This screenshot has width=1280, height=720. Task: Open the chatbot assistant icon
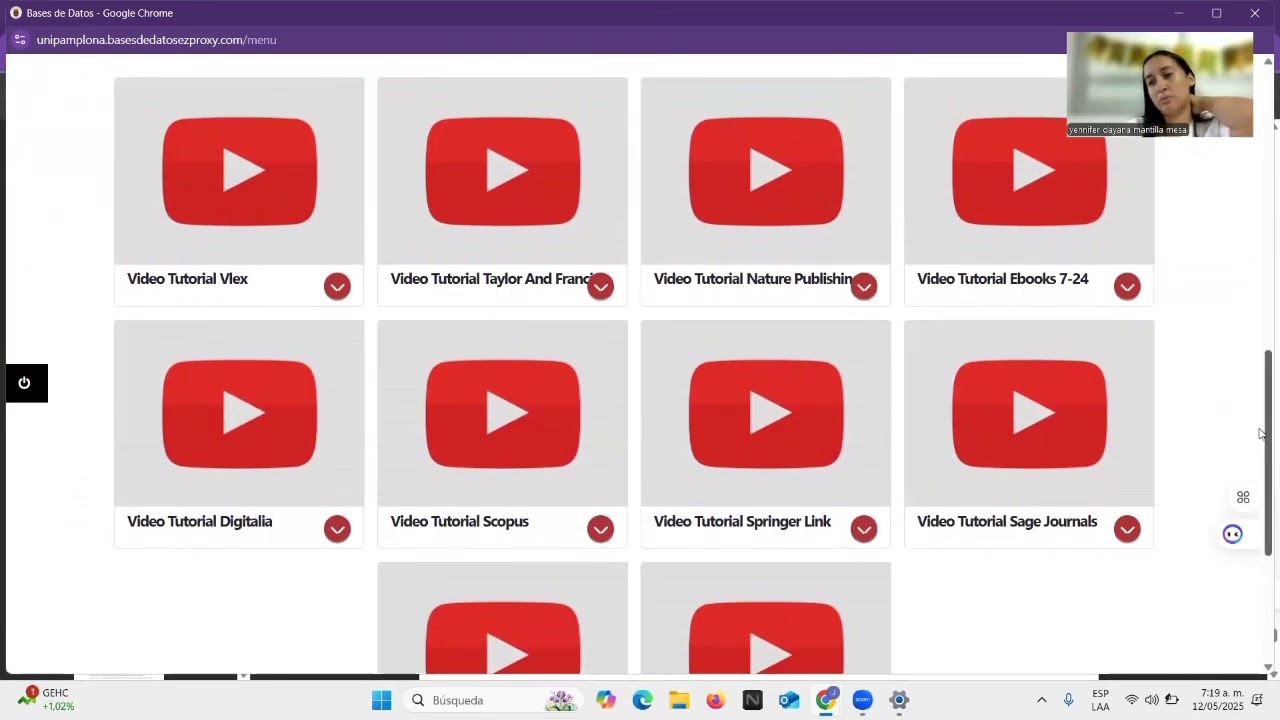pos(1232,534)
